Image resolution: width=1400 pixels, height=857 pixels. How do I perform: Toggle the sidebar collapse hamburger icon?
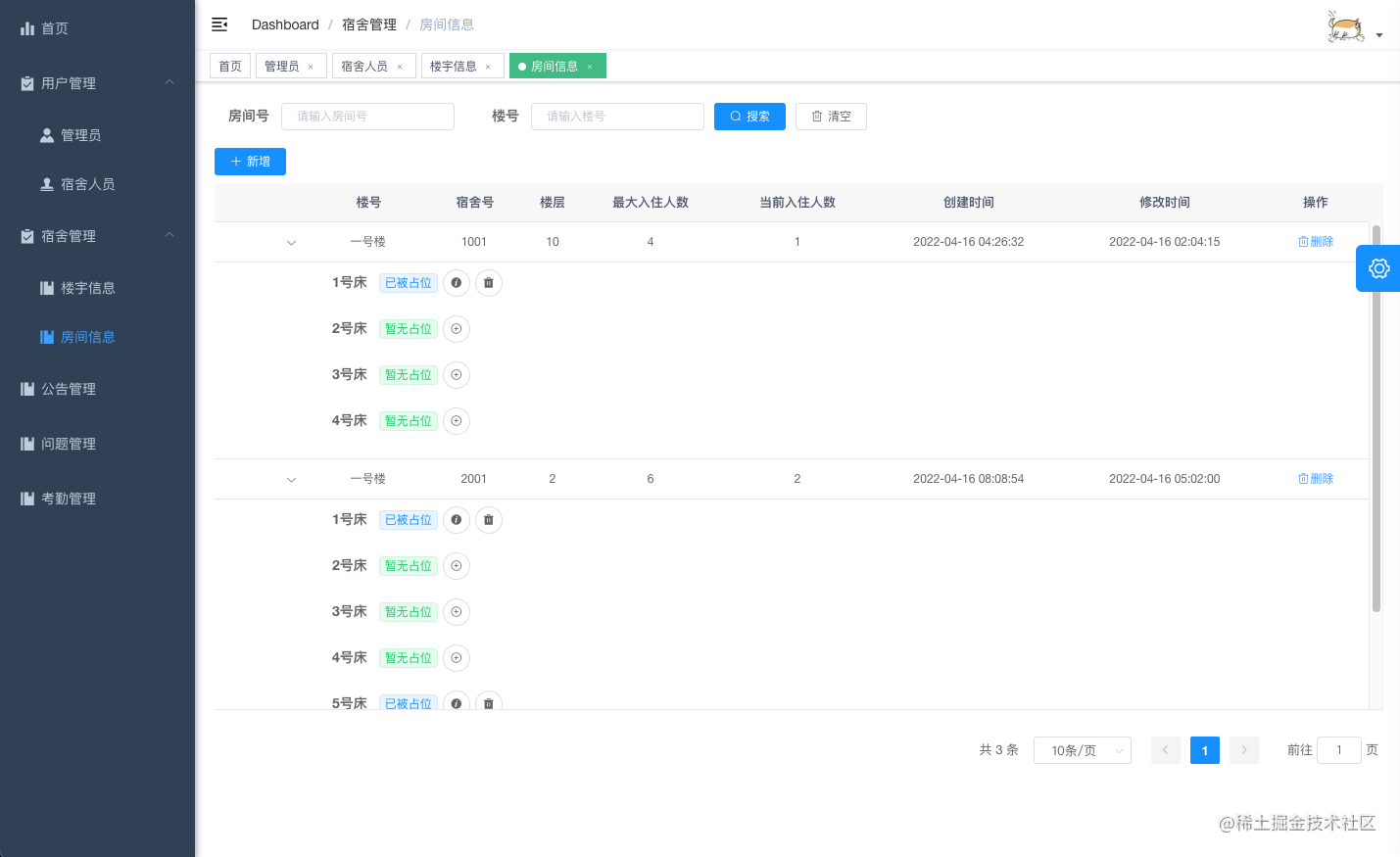coord(219,24)
